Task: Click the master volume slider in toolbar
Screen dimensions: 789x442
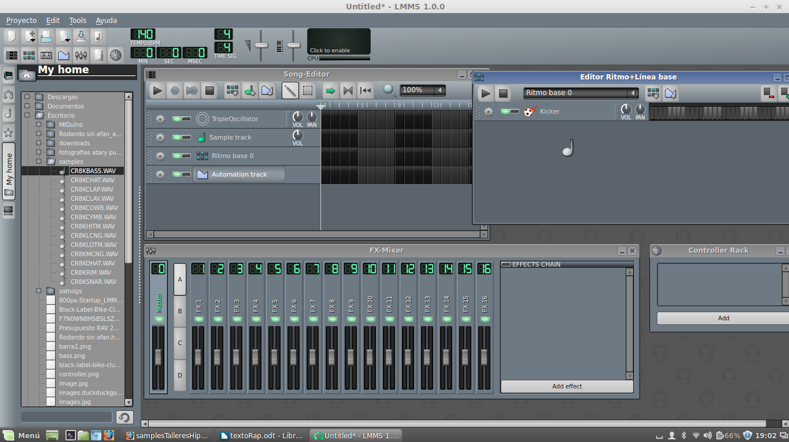Action: click(x=261, y=45)
